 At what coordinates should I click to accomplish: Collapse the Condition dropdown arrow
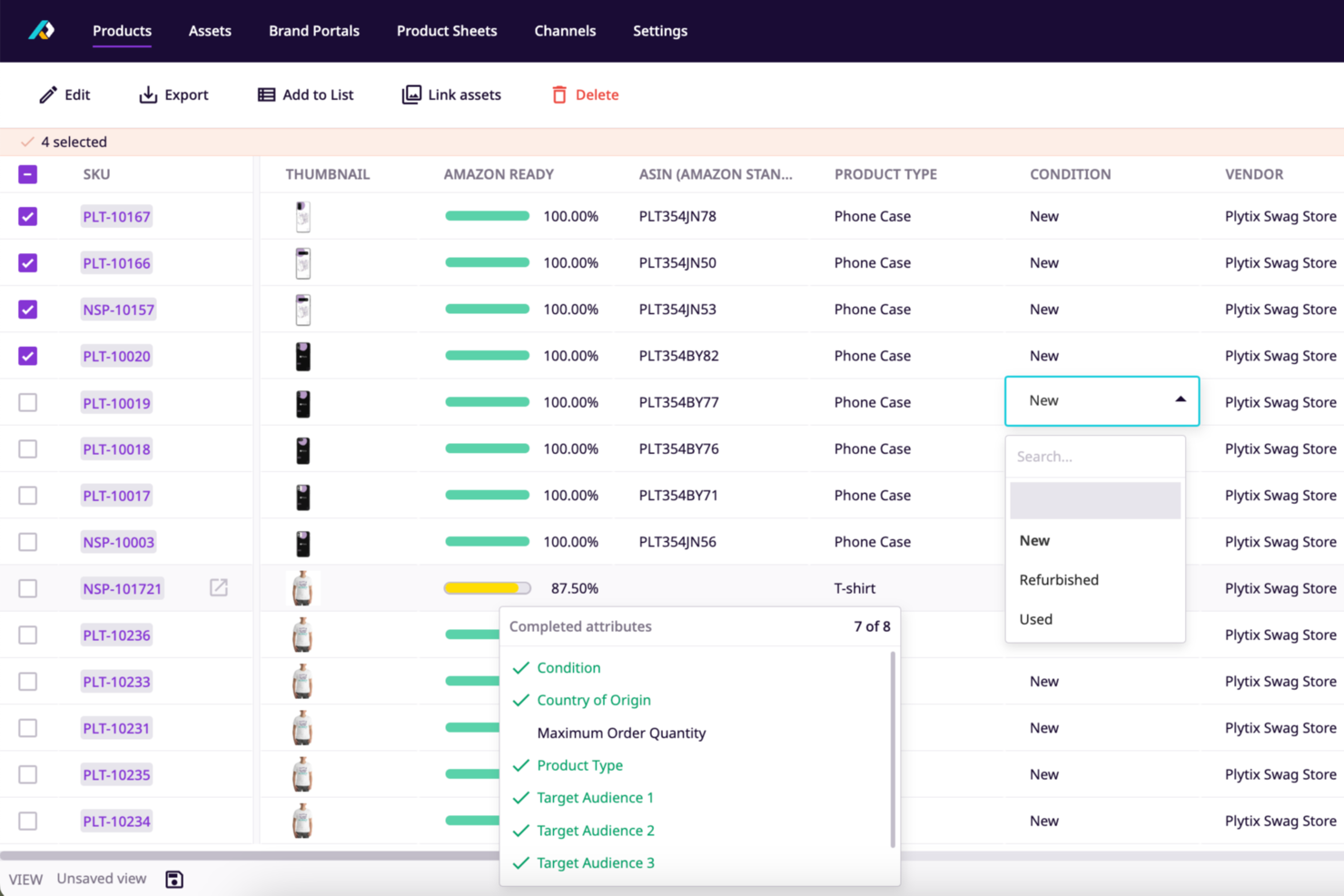(1181, 399)
